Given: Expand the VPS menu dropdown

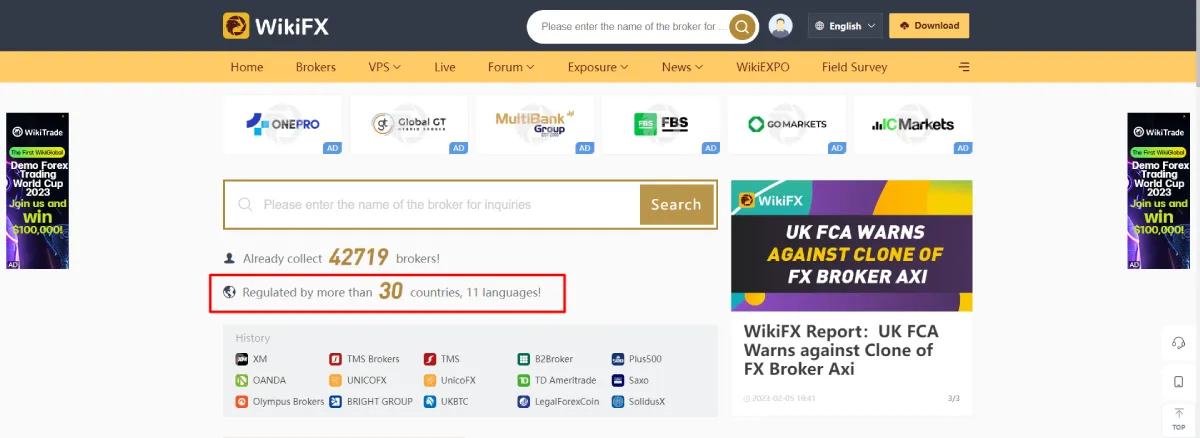Looking at the screenshot, I should coord(384,67).
